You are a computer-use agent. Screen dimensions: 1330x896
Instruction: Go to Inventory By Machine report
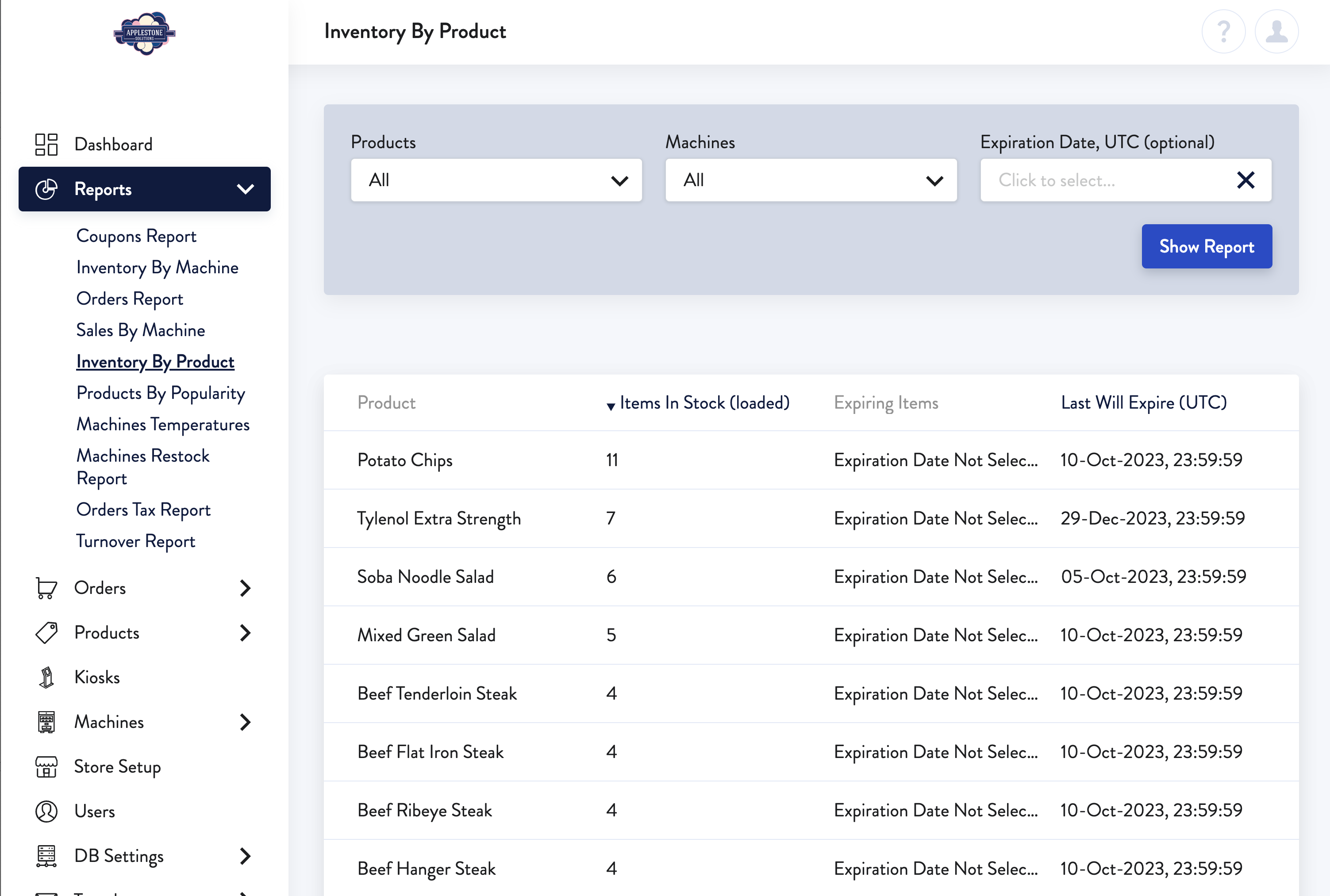click(157, 268)
